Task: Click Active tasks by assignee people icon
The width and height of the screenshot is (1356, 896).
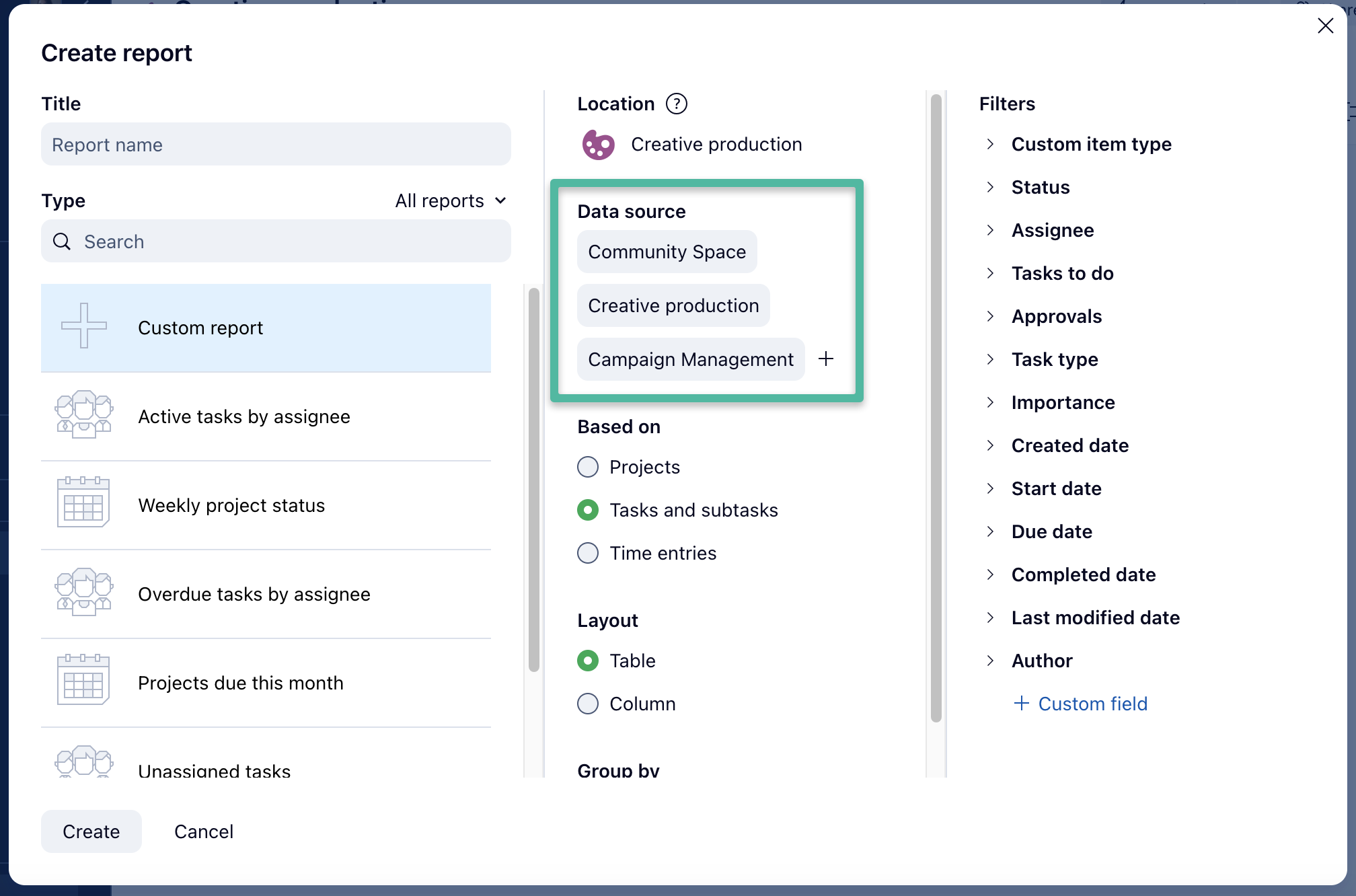Action: (83, 415)
